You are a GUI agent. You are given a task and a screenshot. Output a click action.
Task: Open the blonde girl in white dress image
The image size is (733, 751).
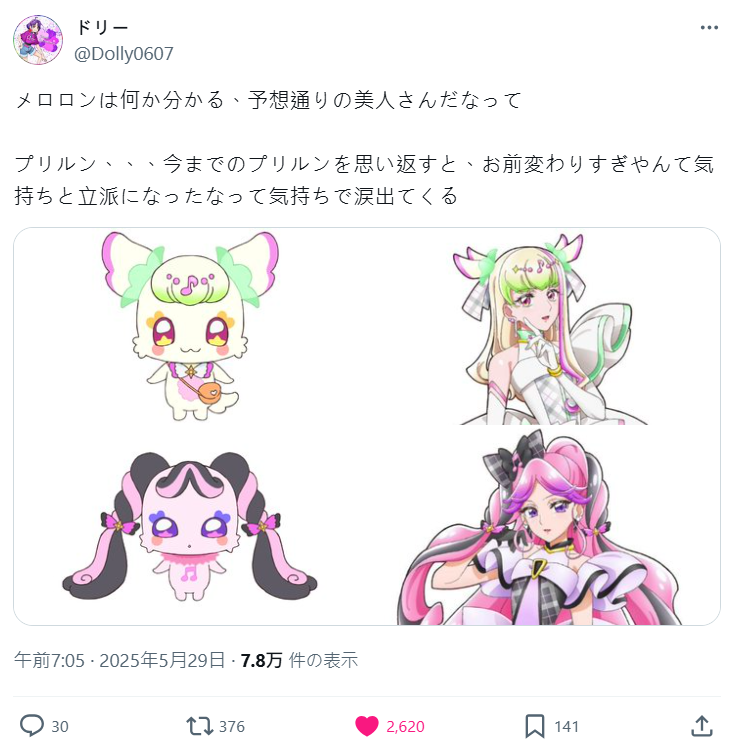click(x=544, y=329)
